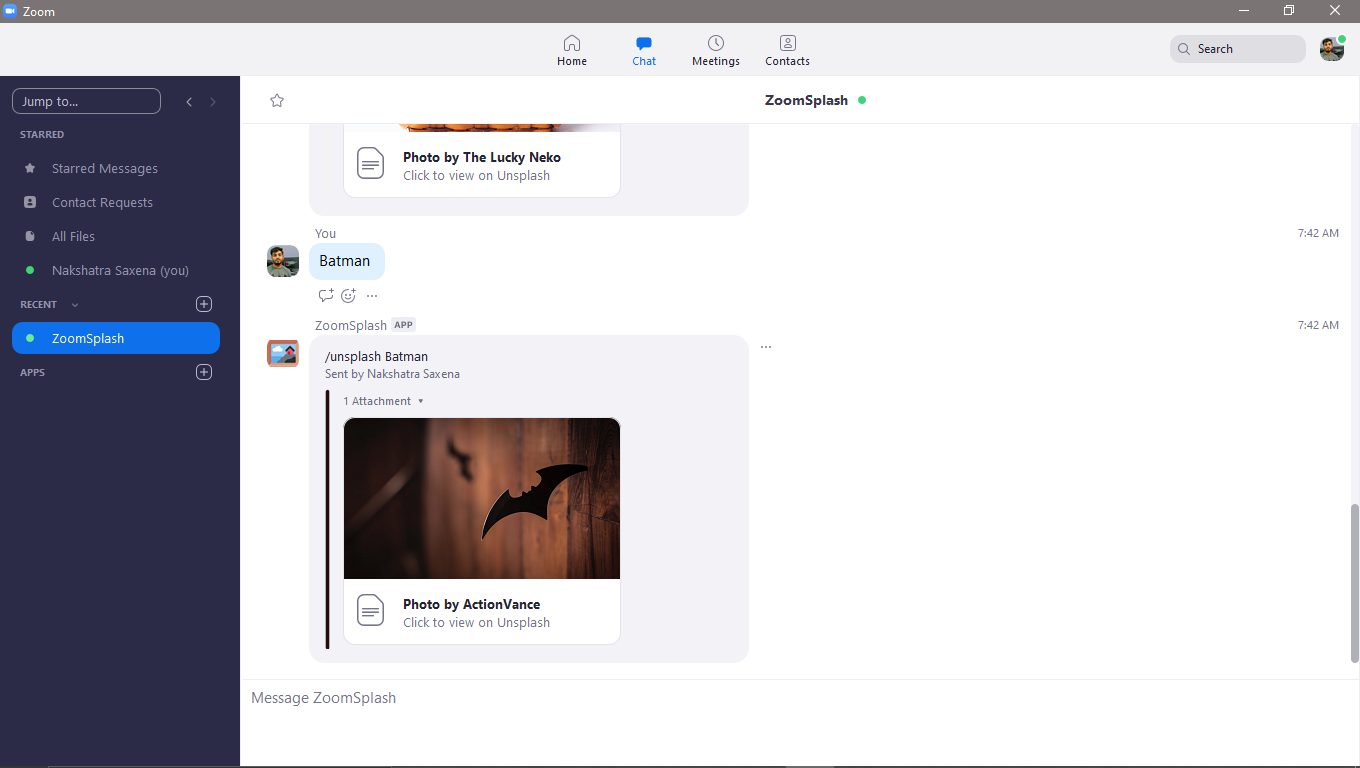The image size is (1360, 768).
Task: Star the ZoomSplash conversation
Action: (277, 100)
